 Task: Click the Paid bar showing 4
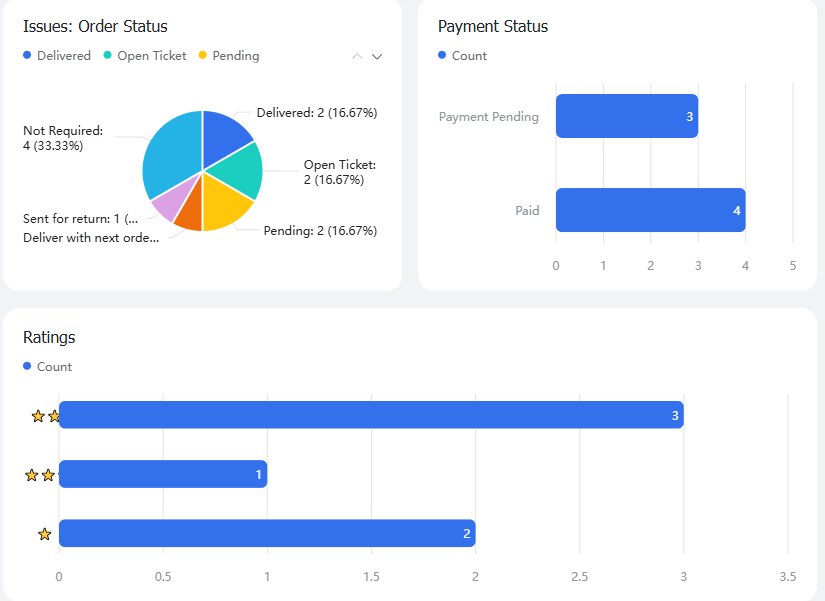click(650, 210)
